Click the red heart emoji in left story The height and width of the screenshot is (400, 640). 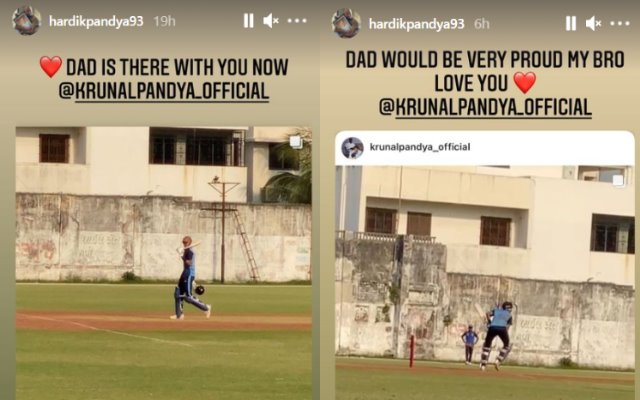point(51,67)
